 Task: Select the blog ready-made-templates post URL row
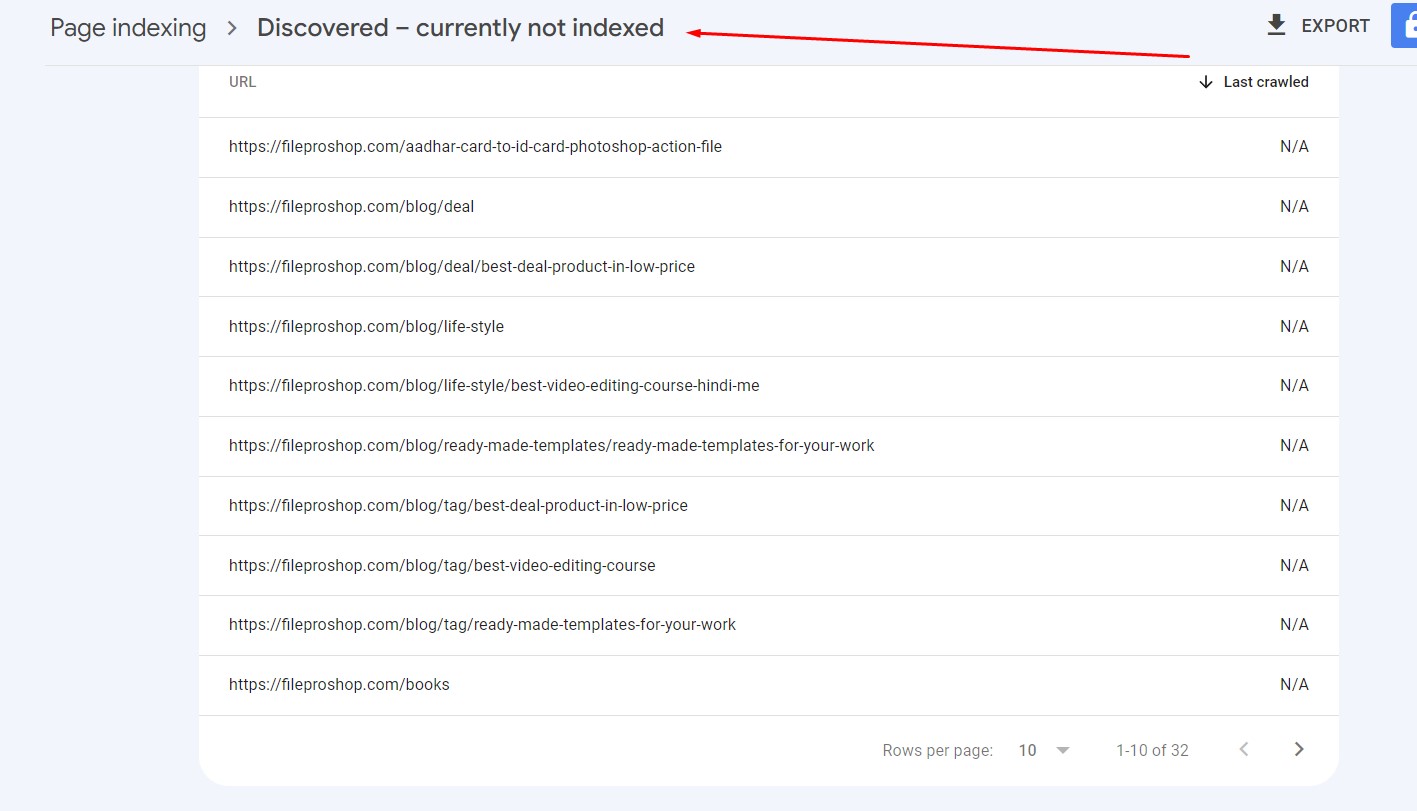(551, 446)
